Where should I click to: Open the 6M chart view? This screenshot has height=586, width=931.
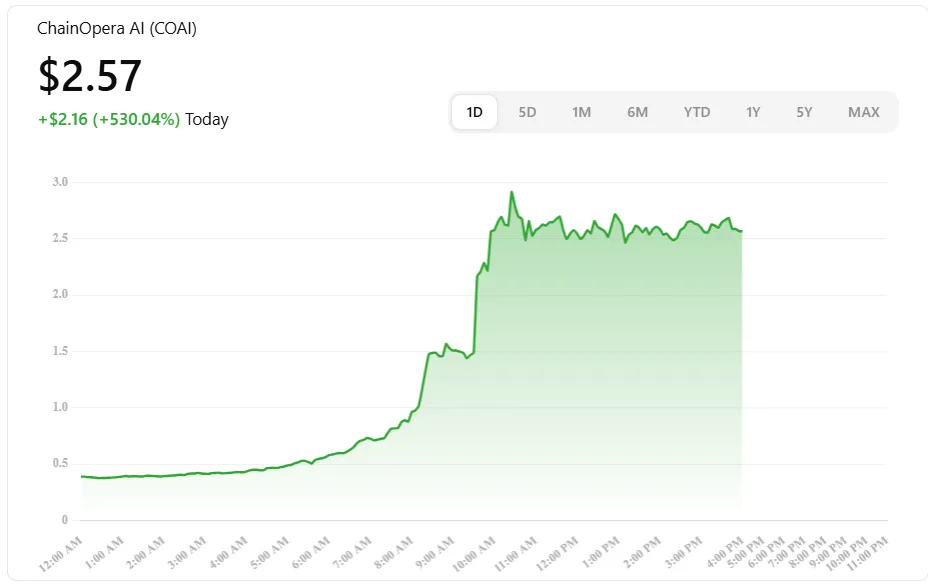(x=638, y=112)
